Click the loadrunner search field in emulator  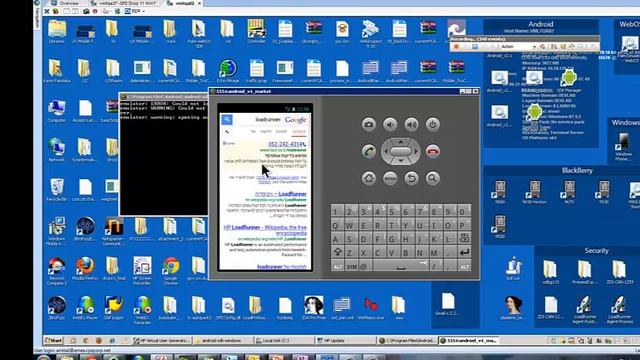[259, 120]
